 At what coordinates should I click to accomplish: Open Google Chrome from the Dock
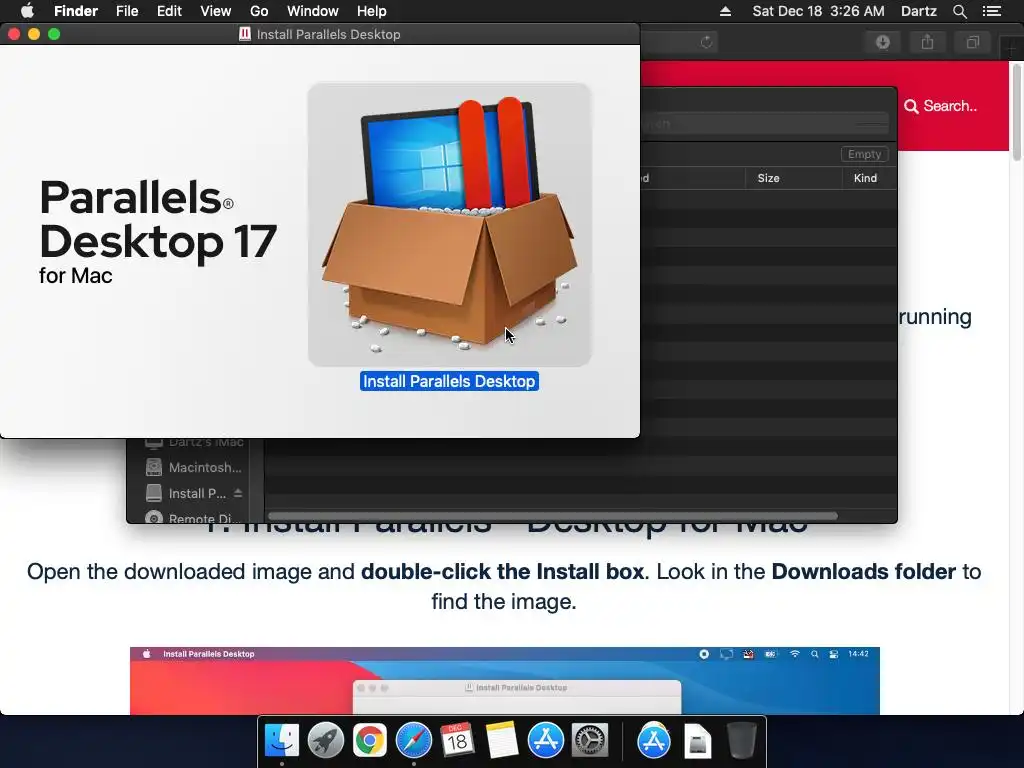click(370, 741)
